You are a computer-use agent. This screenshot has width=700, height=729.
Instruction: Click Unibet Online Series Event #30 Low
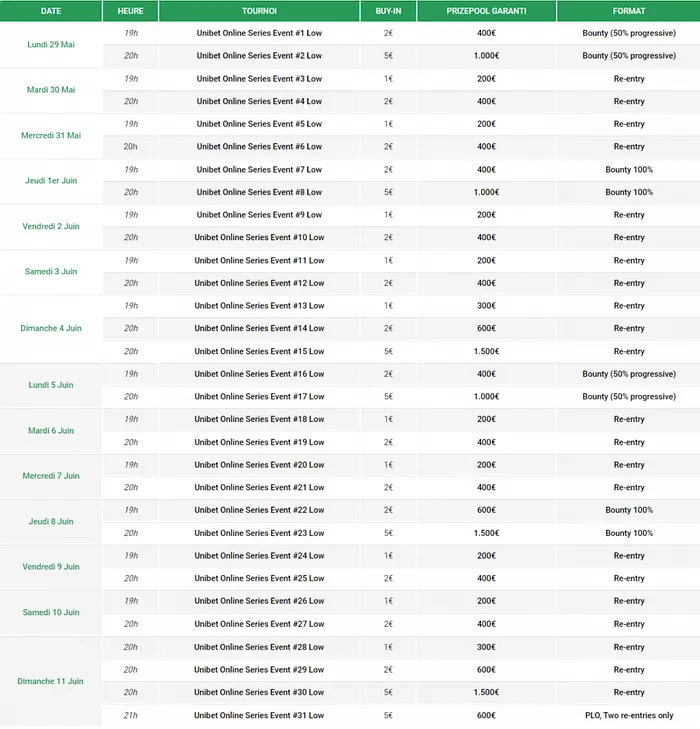click(259, 692)
